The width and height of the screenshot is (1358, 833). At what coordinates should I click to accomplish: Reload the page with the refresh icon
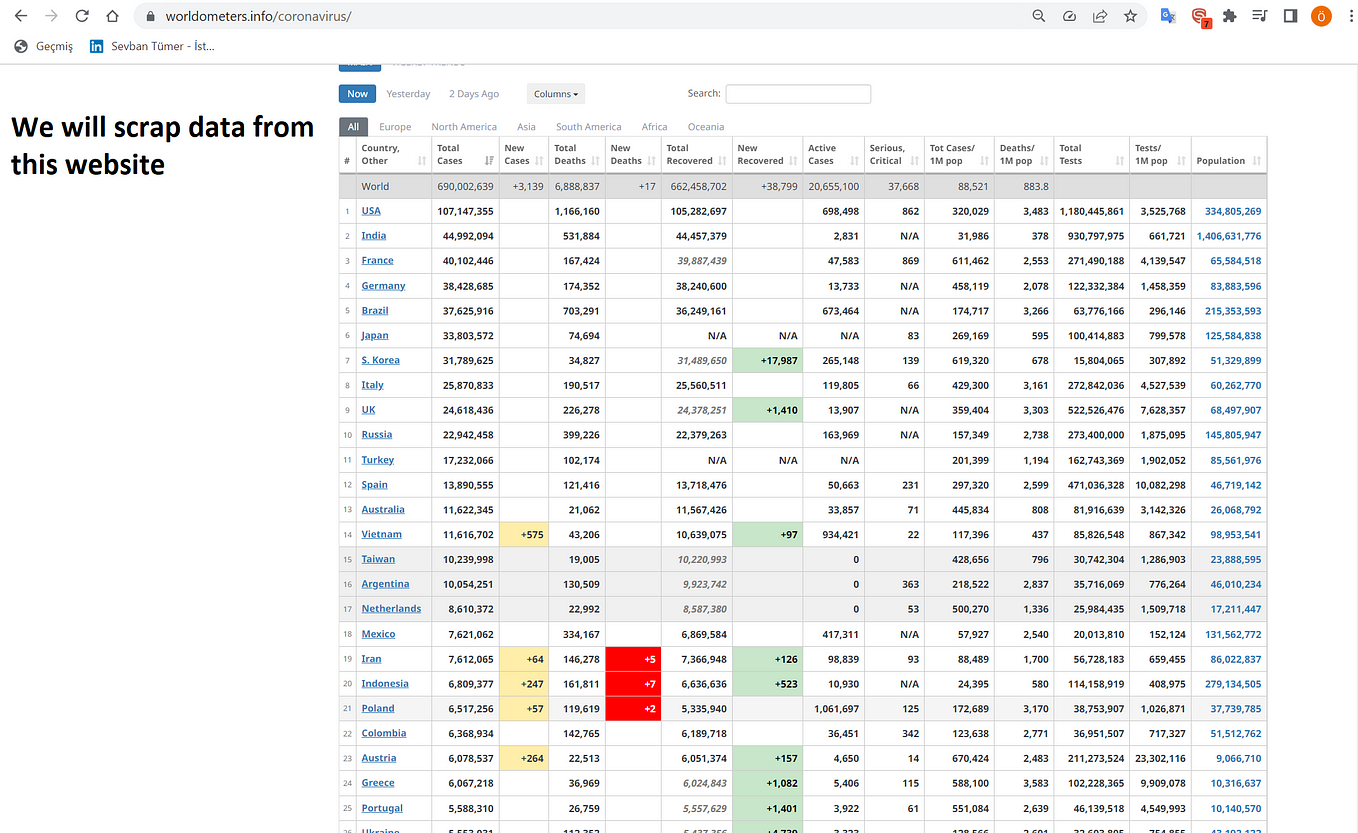coord(82,16)
